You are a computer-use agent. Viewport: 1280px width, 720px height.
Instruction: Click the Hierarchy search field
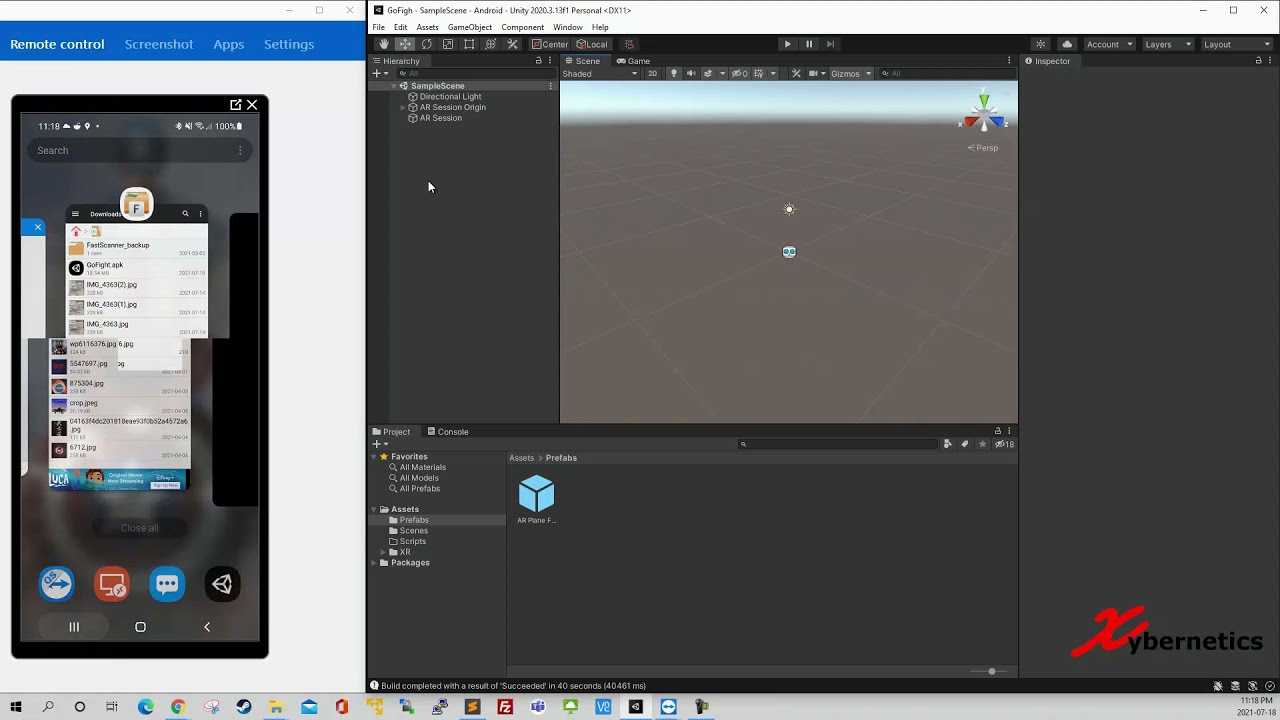point(473,73)
